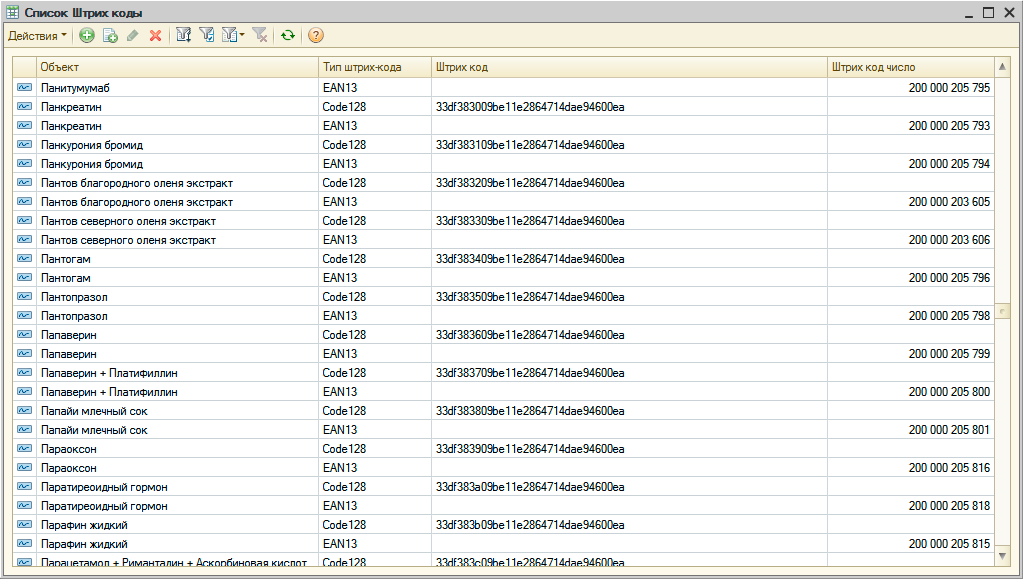Maximize the Список Штрих коды window
Screen dimensions: 1023x579
[x=988, y=13]
